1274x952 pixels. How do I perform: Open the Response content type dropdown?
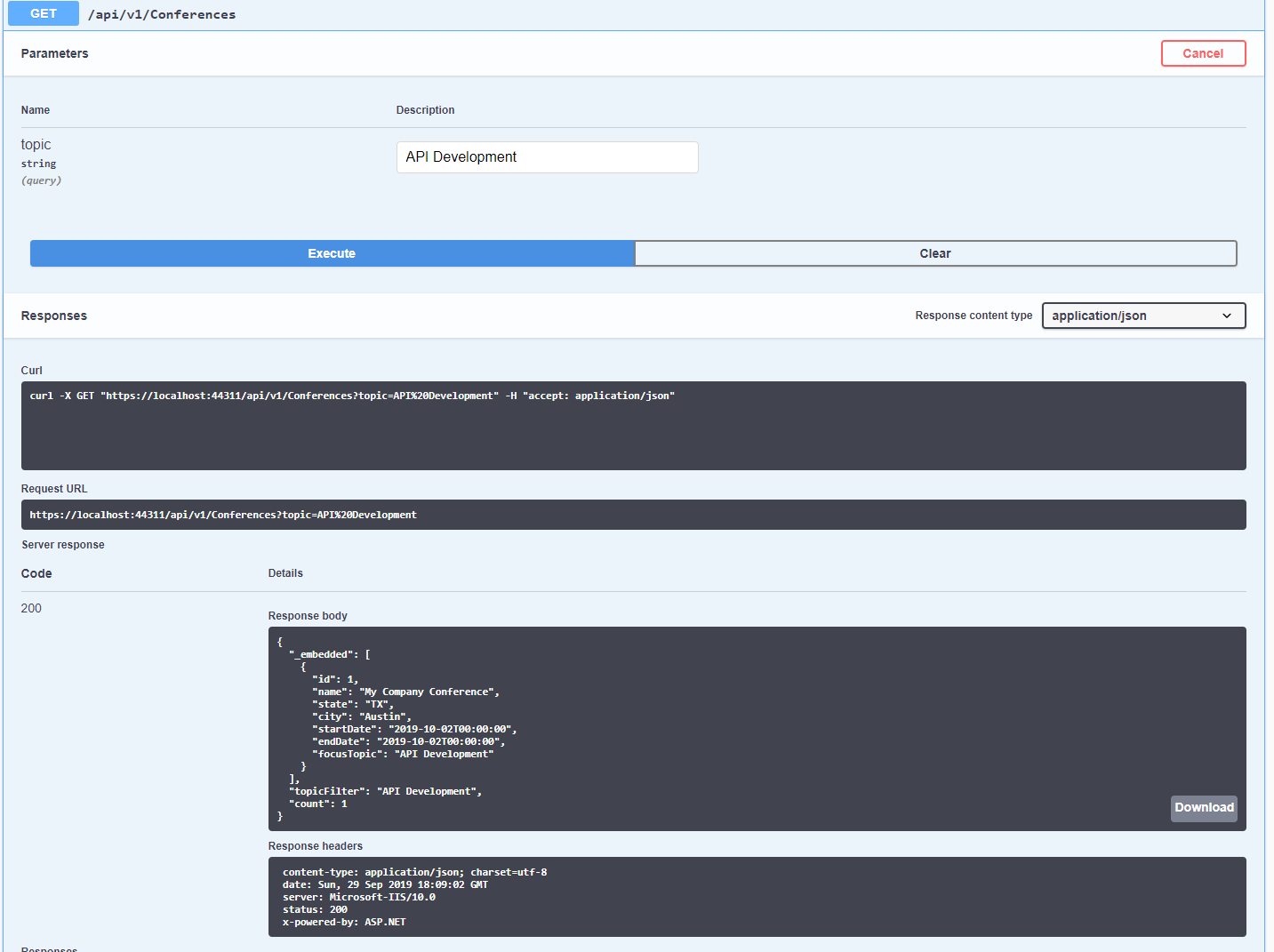(1143, 316)
